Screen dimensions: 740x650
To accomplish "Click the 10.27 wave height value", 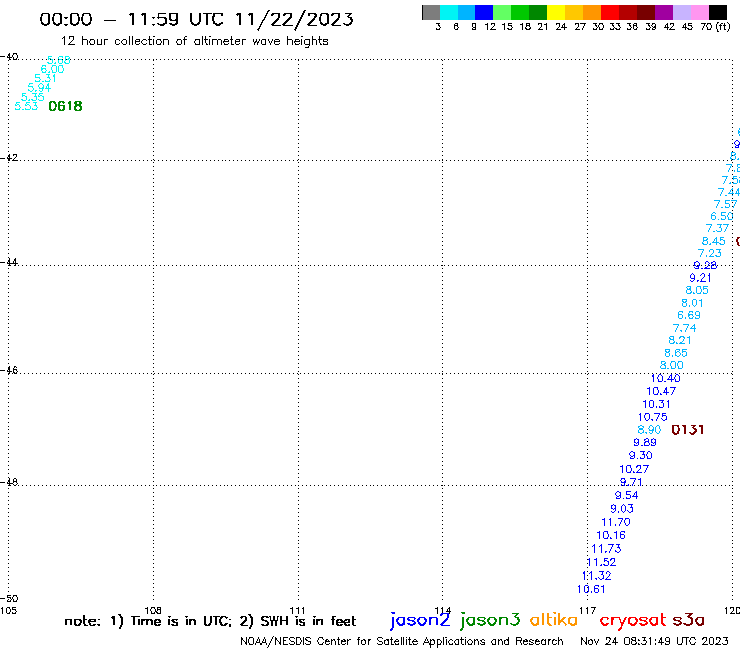I will (x=634, y=469).
